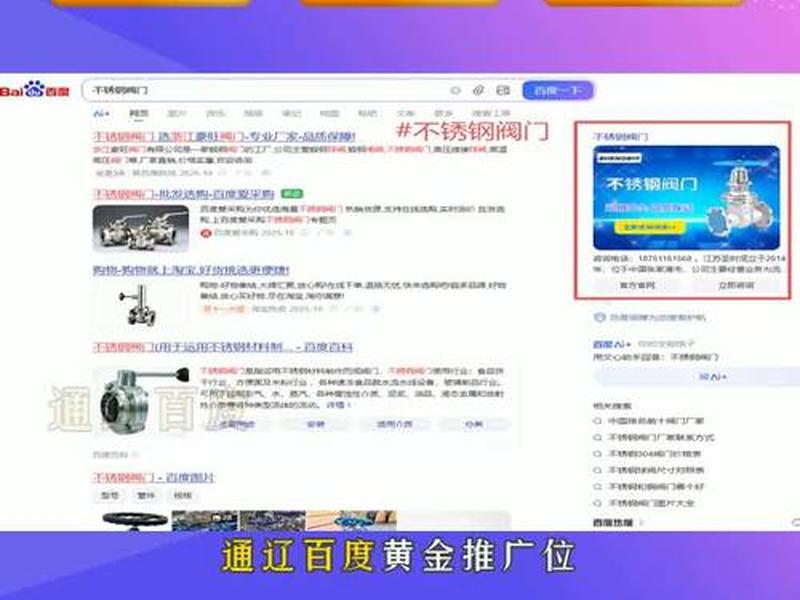Image resolution: width=800 pixels, height=600 pixels.
Task: Click related search 不锈钢阀门尺寸对照表
Action: point(656,470)
